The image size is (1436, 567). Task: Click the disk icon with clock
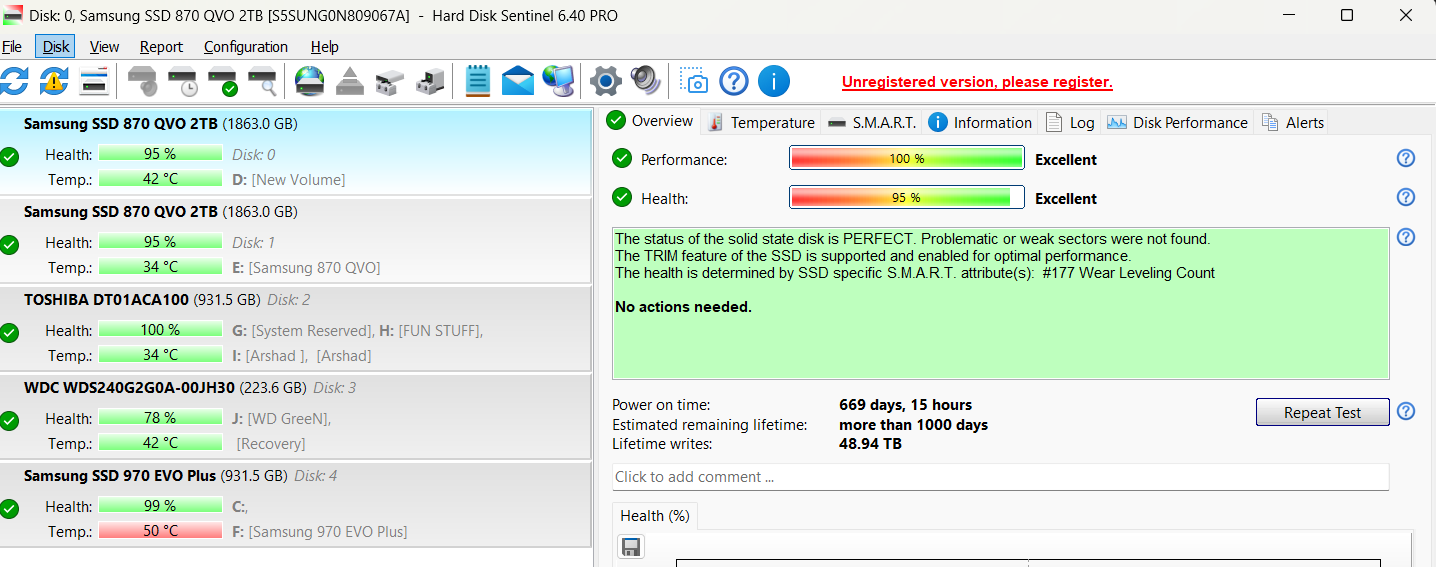[183, 81]
